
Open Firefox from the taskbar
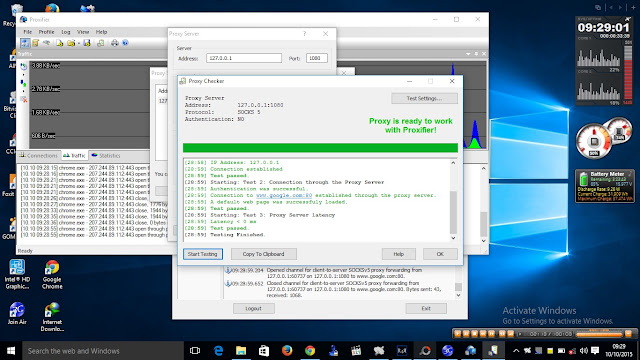coord(287,351)
